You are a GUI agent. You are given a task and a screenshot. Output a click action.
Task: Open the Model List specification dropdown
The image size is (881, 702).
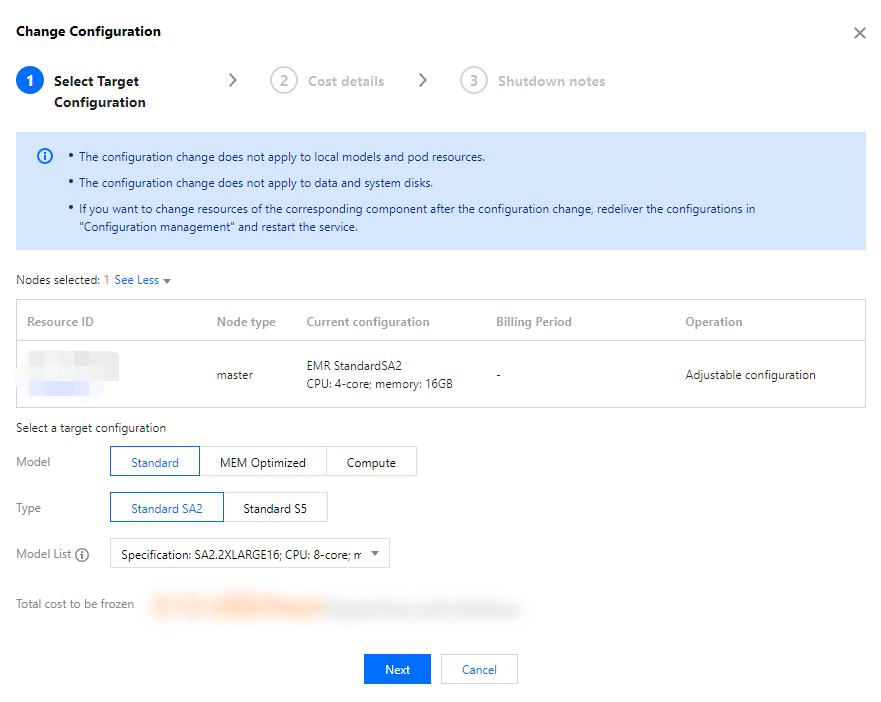(x=249, y=554)
